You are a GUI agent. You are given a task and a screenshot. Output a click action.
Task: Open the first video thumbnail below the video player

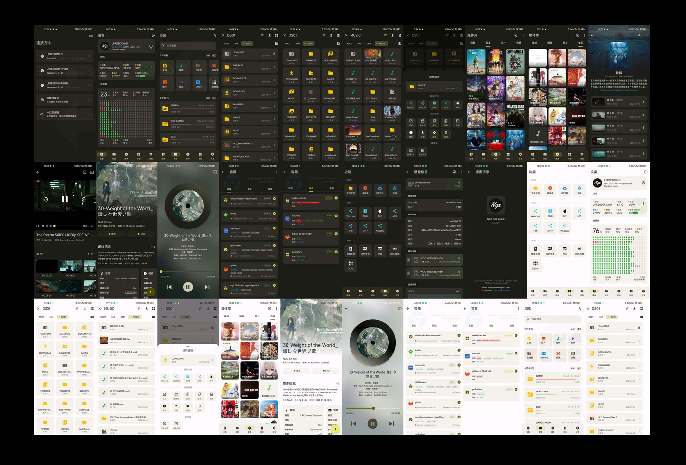(46, 266)
